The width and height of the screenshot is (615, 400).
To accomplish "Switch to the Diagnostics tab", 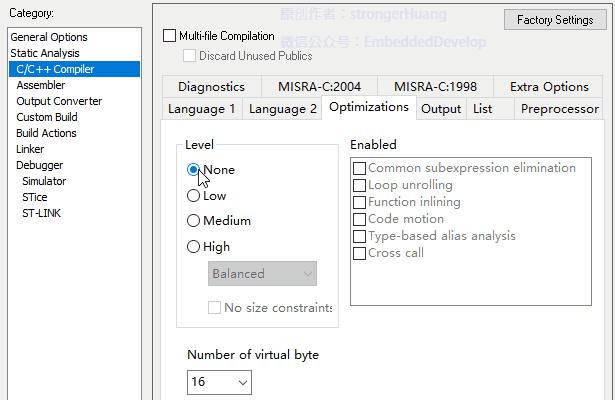I will pos(211,87).
